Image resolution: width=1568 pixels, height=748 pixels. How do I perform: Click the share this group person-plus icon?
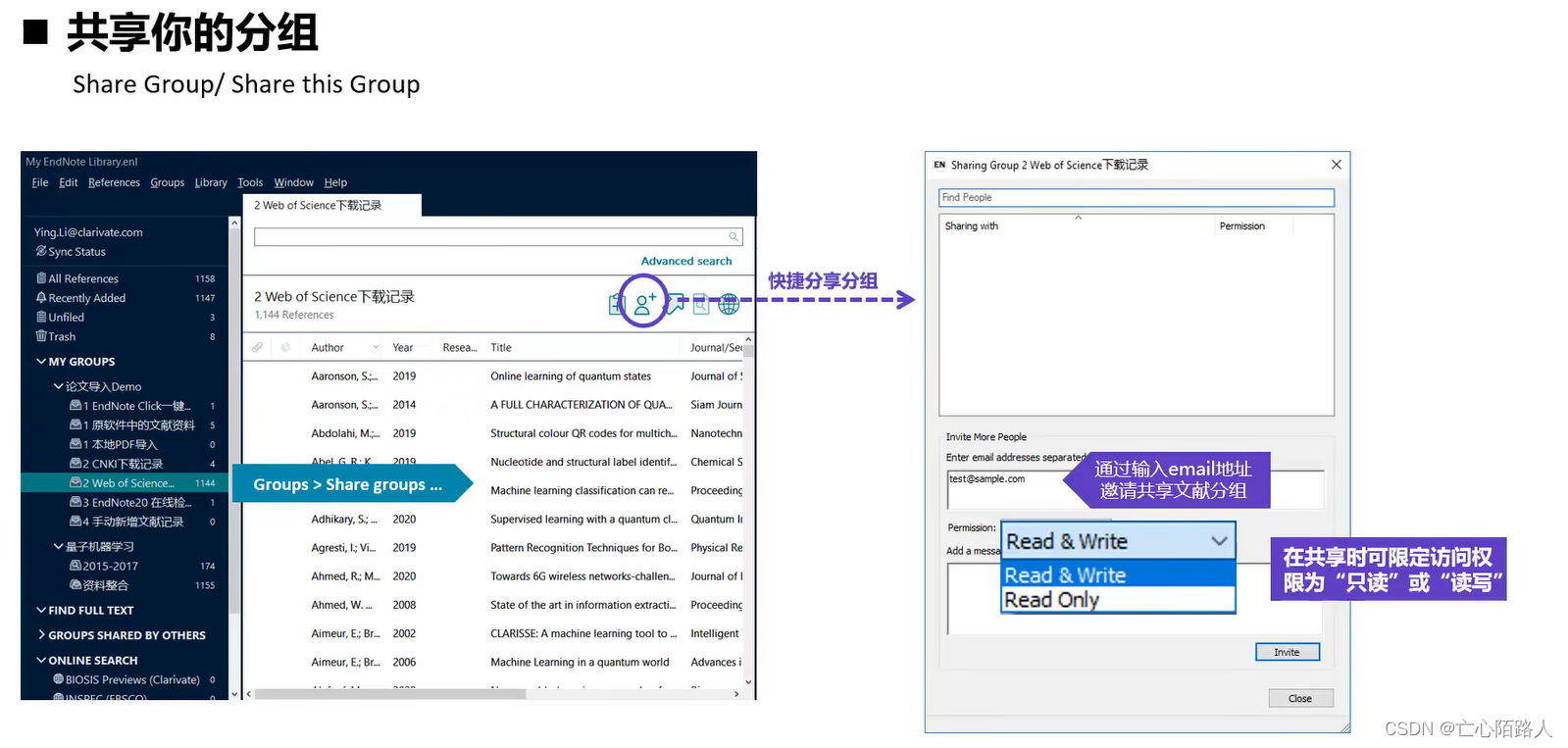click(x=644, y=303)
